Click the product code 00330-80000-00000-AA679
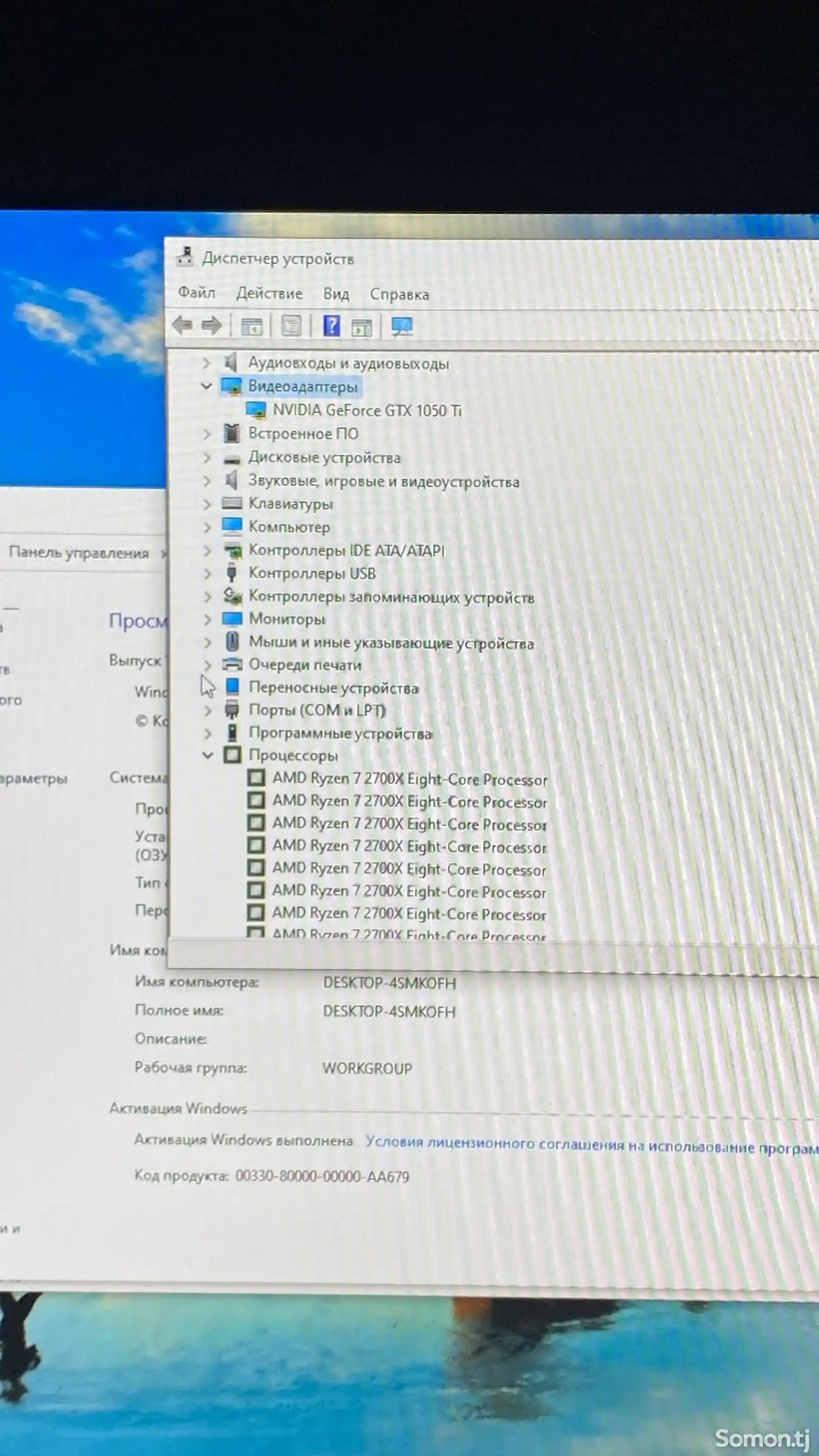The image size is (819, 1456). (322, 1176)
